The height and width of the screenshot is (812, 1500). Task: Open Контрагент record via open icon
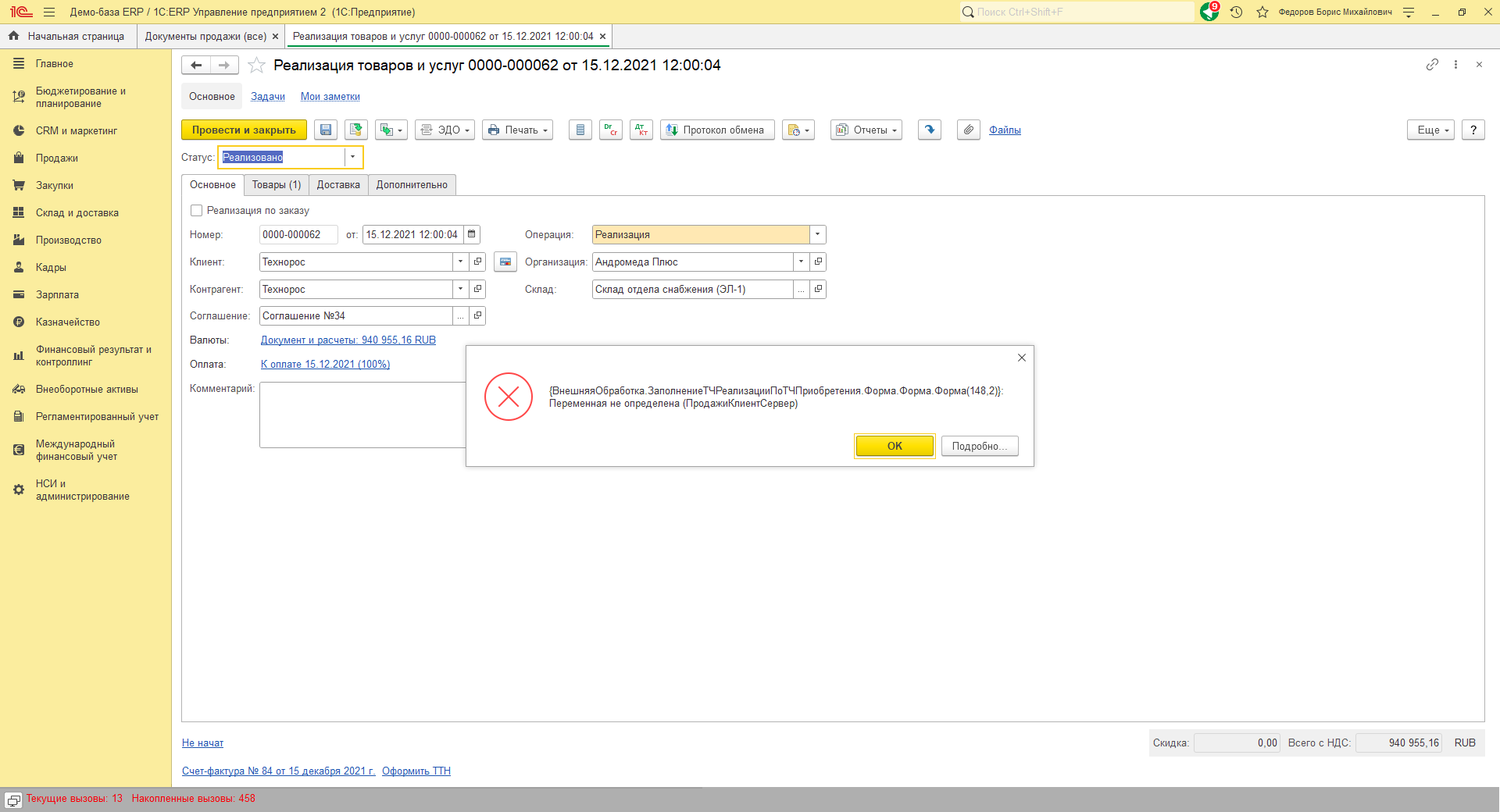click(x=477, y=289)
